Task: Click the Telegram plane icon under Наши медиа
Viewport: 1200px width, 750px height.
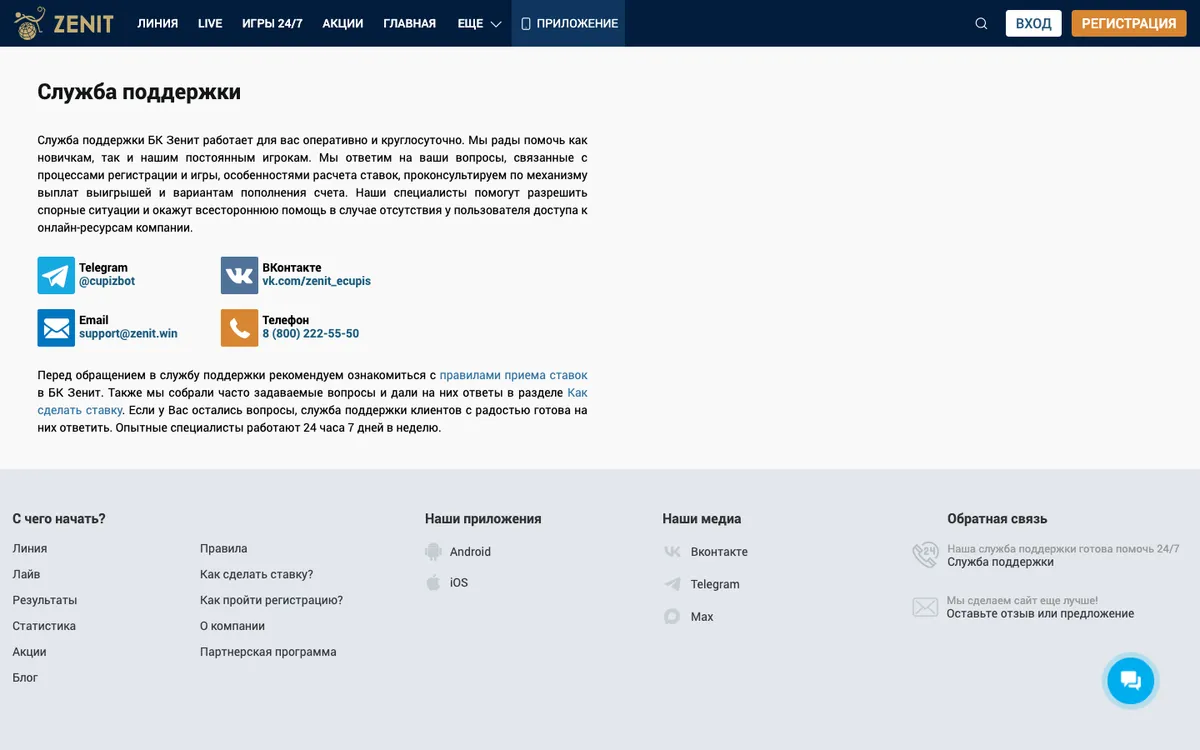Action: coord(672,584)
